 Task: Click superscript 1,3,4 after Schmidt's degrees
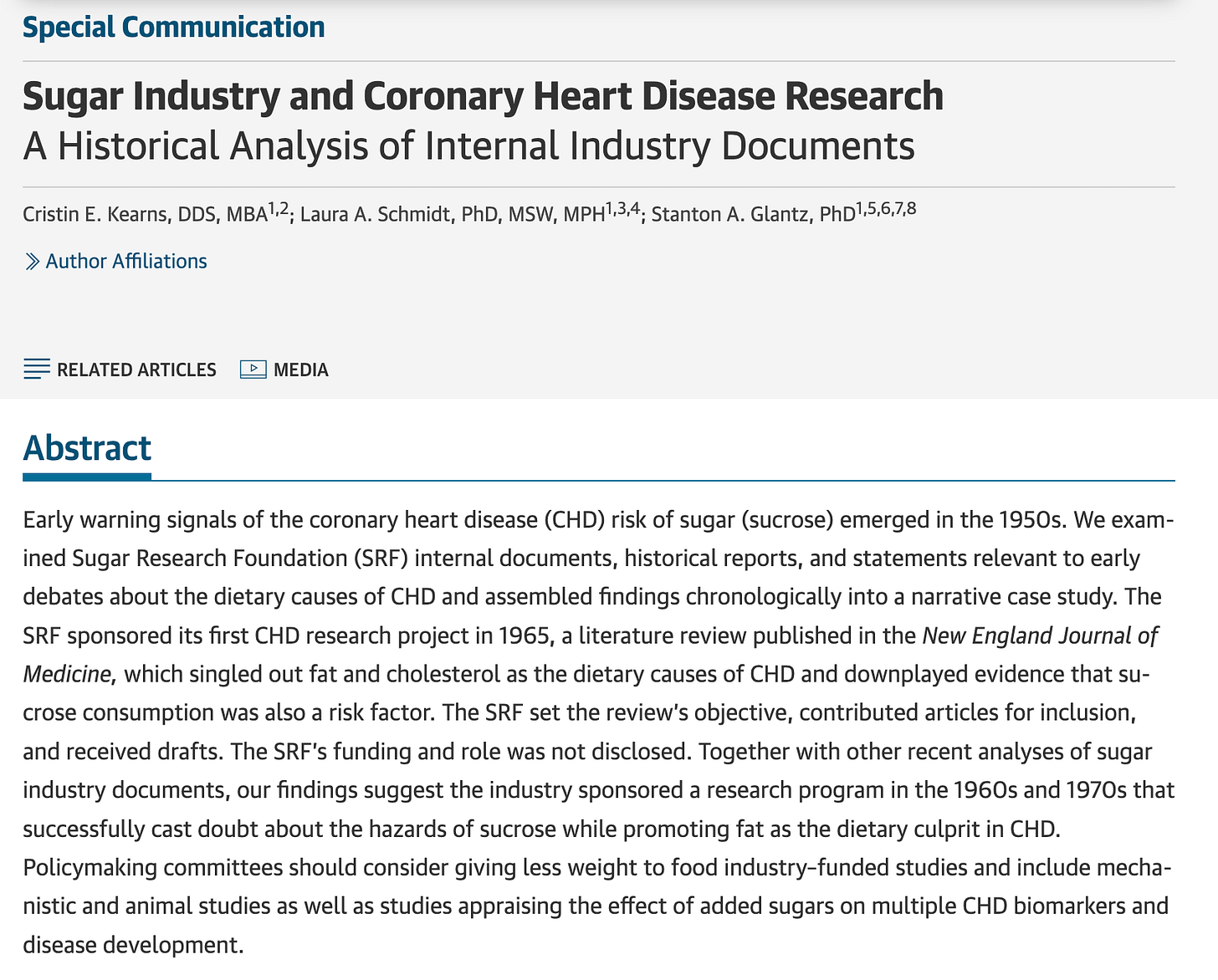click(623, 209)
